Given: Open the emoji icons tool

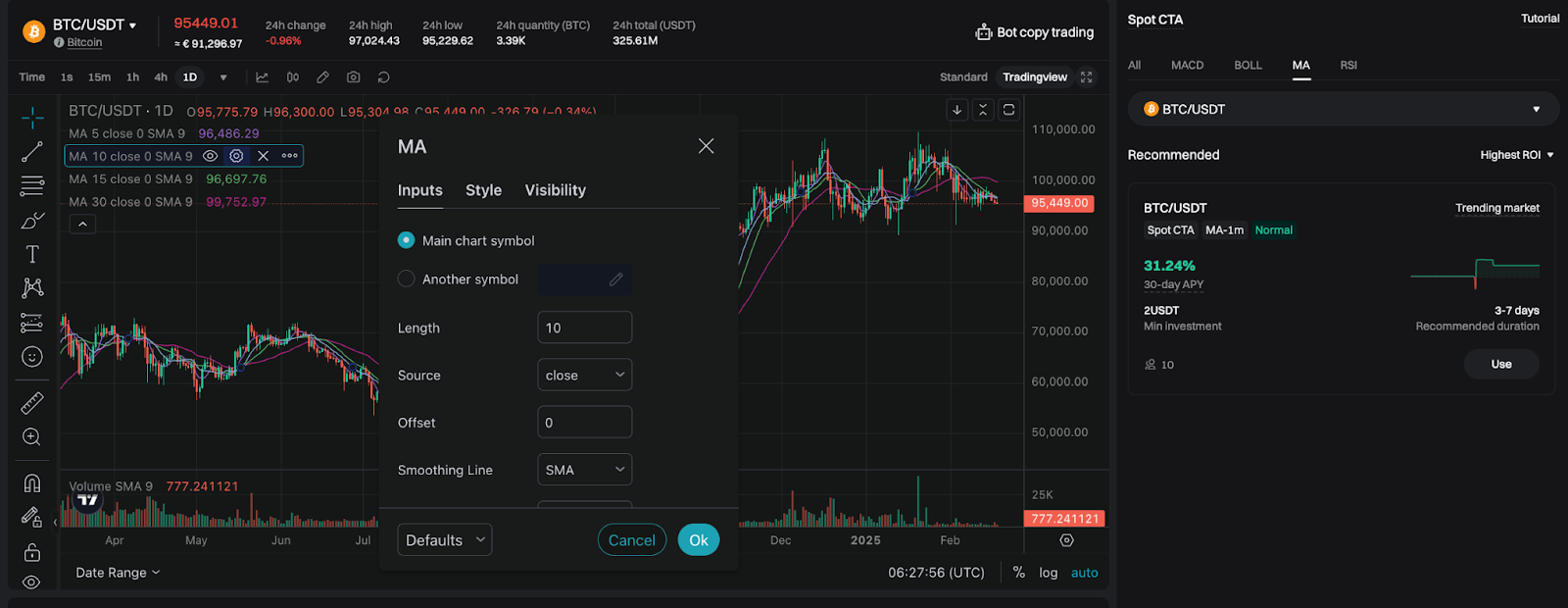Looking at the screenshot, I should point(32,357).
